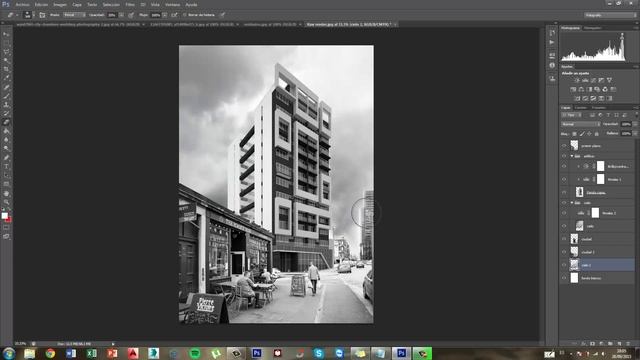This screenshot has width=640, height=360.
Task: Select the Move tool
Action: click(x=6, y=34)
